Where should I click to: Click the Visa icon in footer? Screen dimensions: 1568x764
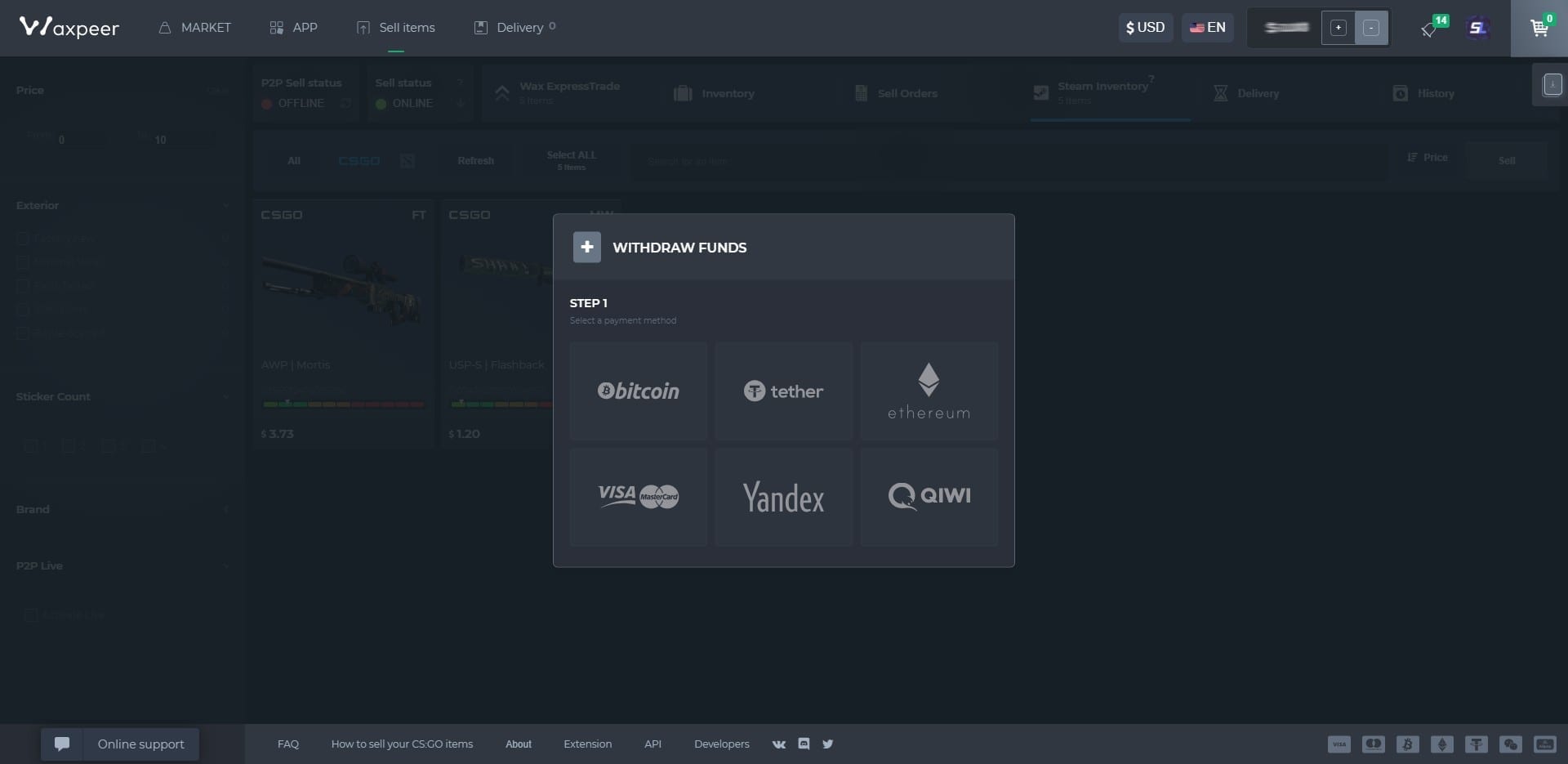1339,744
